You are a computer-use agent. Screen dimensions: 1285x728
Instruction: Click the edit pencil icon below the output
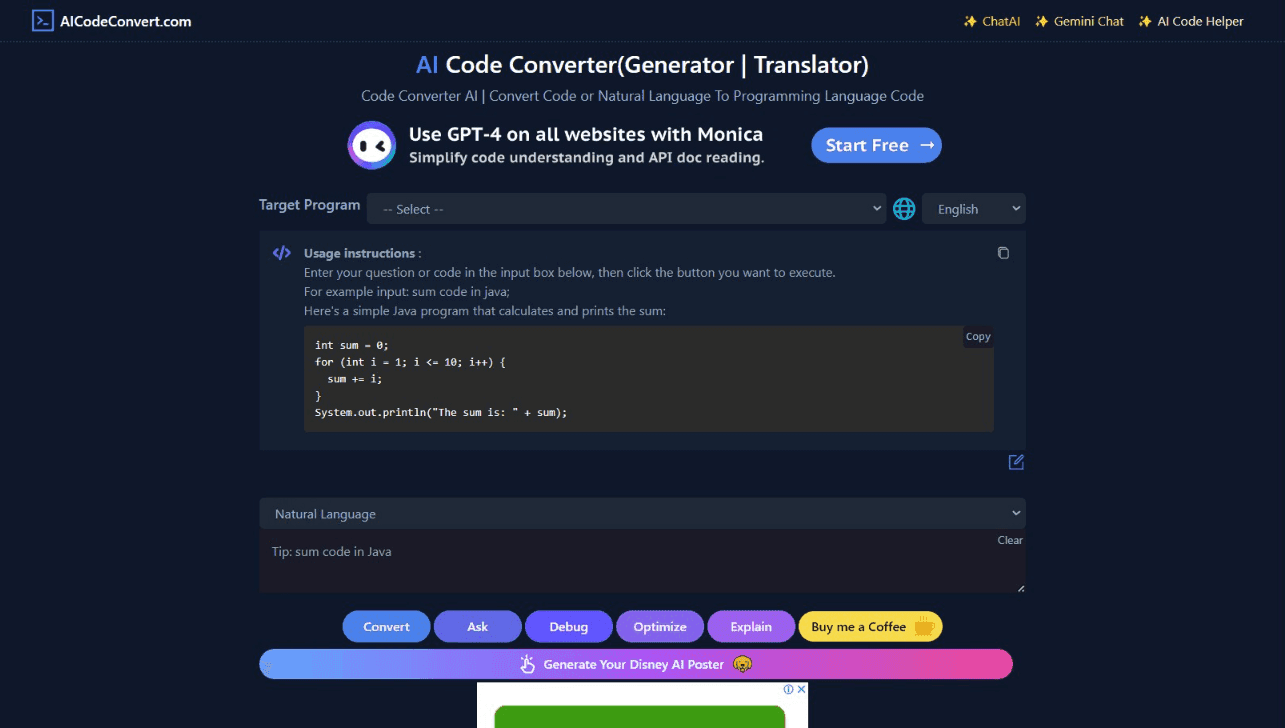1016,462
